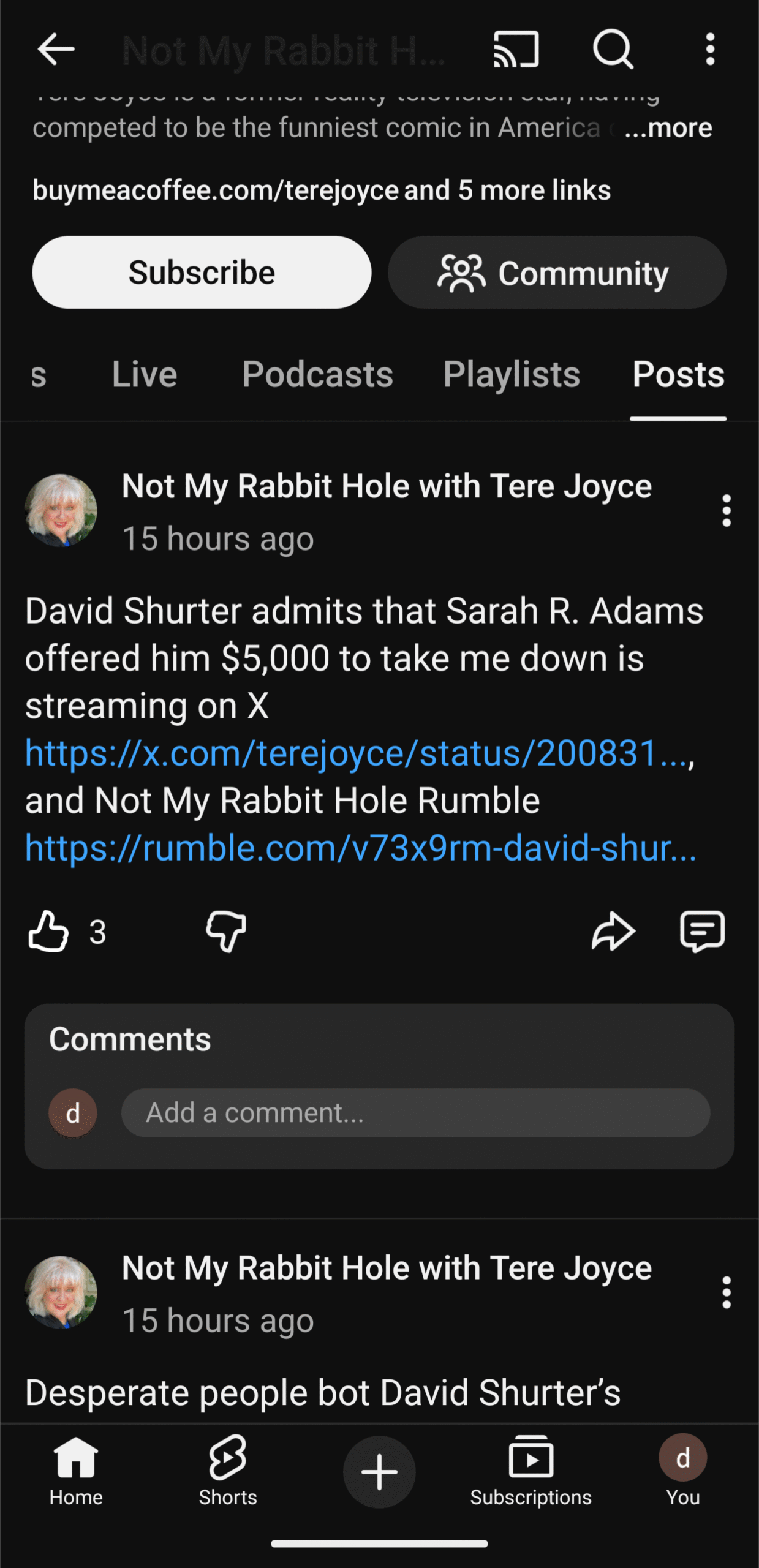Expand channel description with ...more

coord(669,128)
